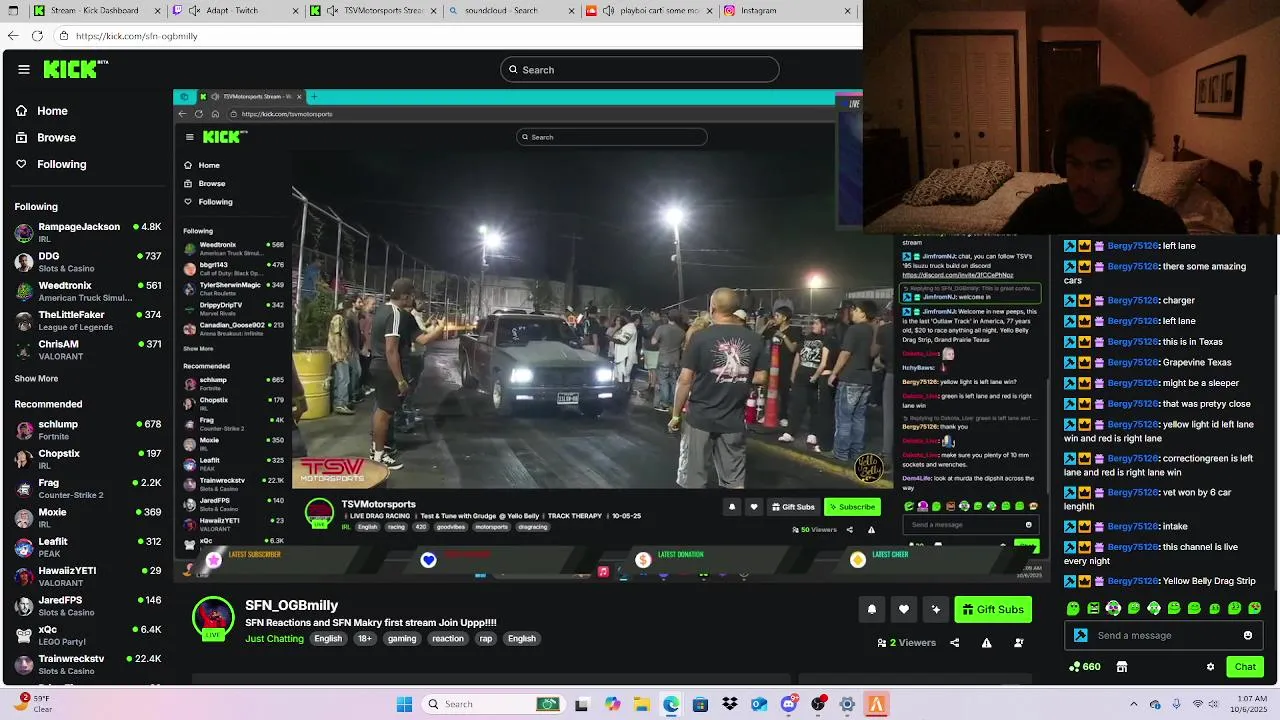
Task: Open Dropbox from taskbar
Action: 730,704
